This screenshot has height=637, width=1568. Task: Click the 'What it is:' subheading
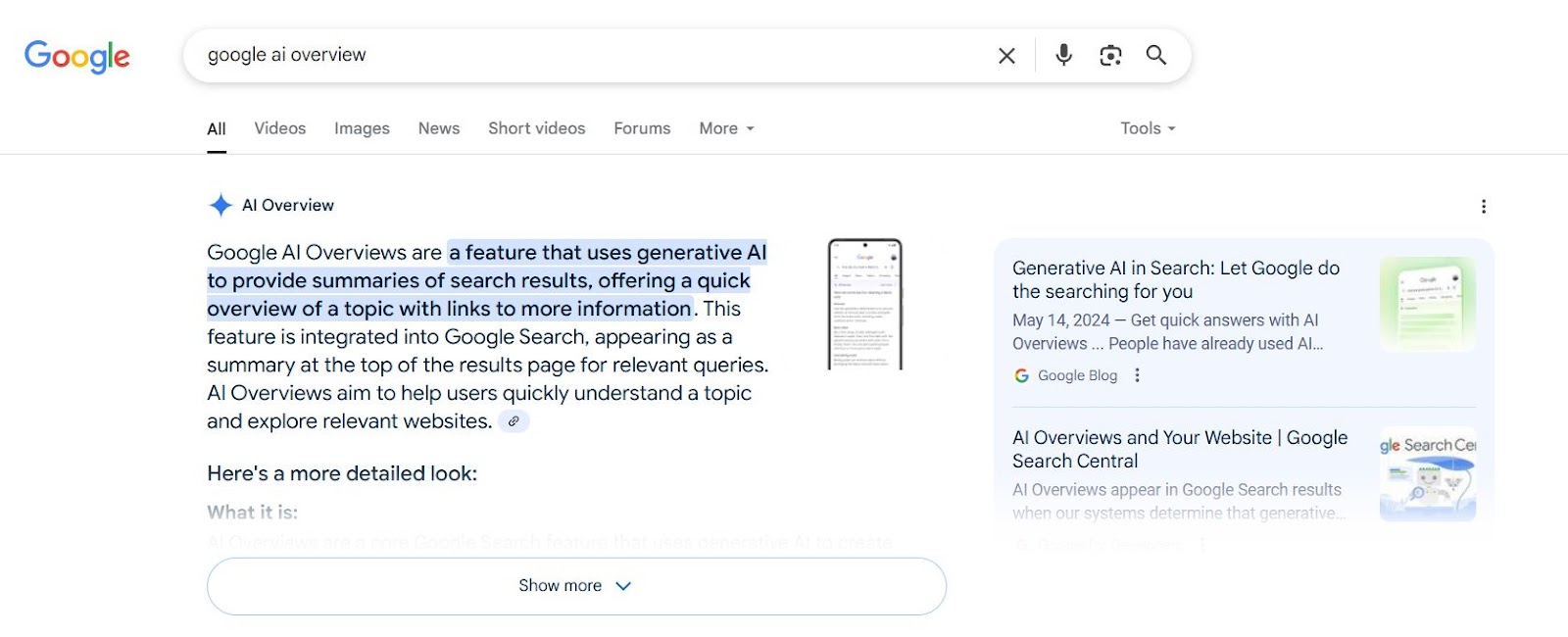pyautogui.click(x=252, y=512)
